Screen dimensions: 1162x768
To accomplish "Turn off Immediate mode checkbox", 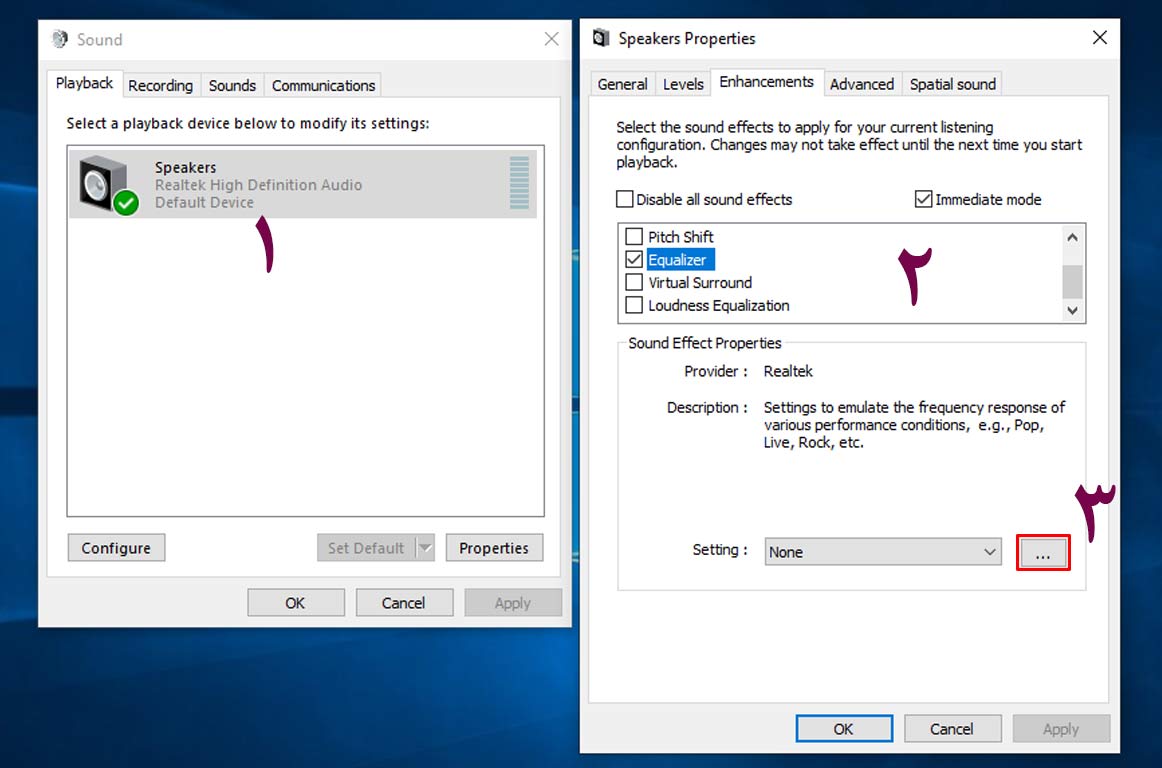I will coord(924,199).
